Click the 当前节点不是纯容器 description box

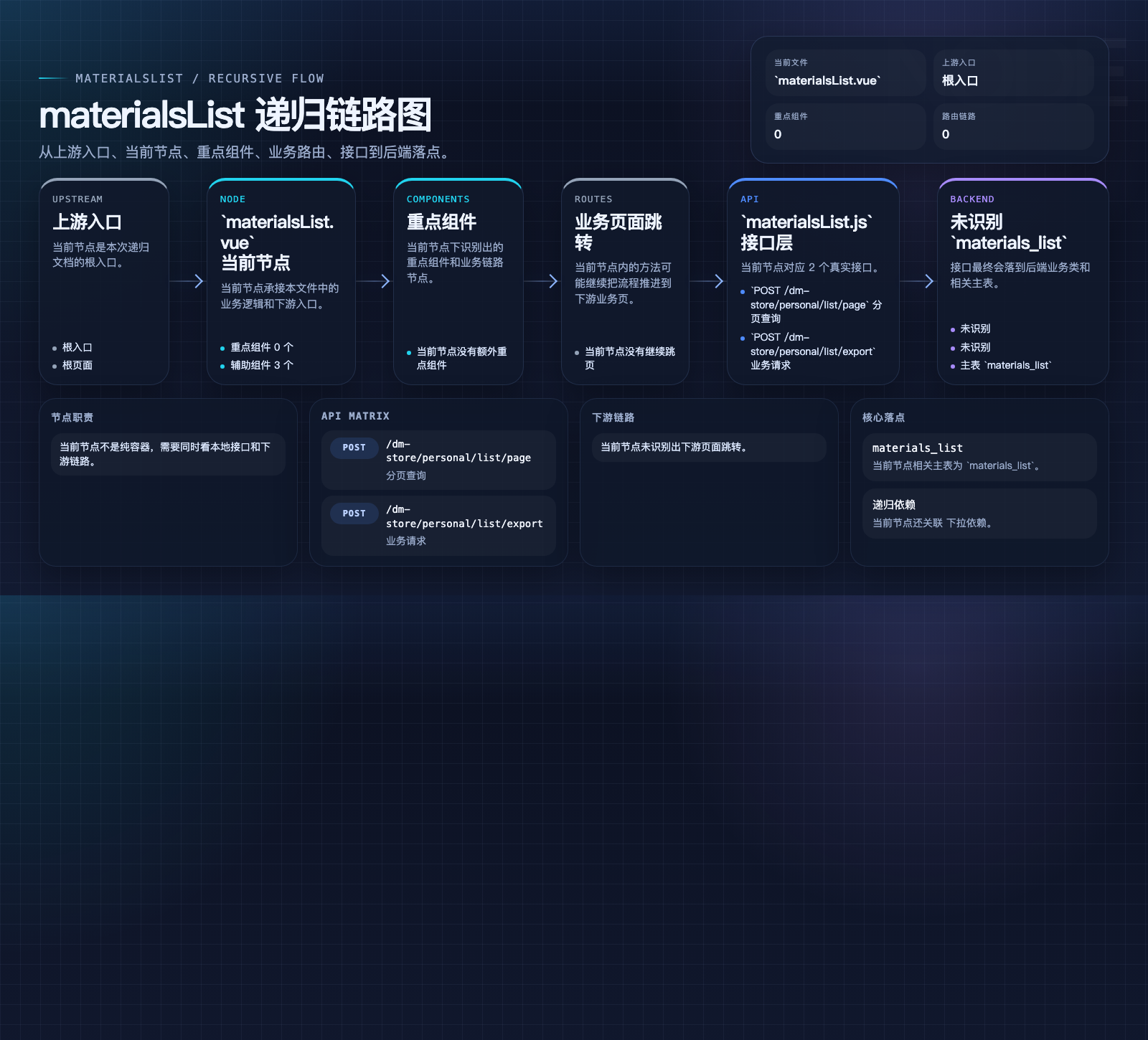click(x=169, y=454)
